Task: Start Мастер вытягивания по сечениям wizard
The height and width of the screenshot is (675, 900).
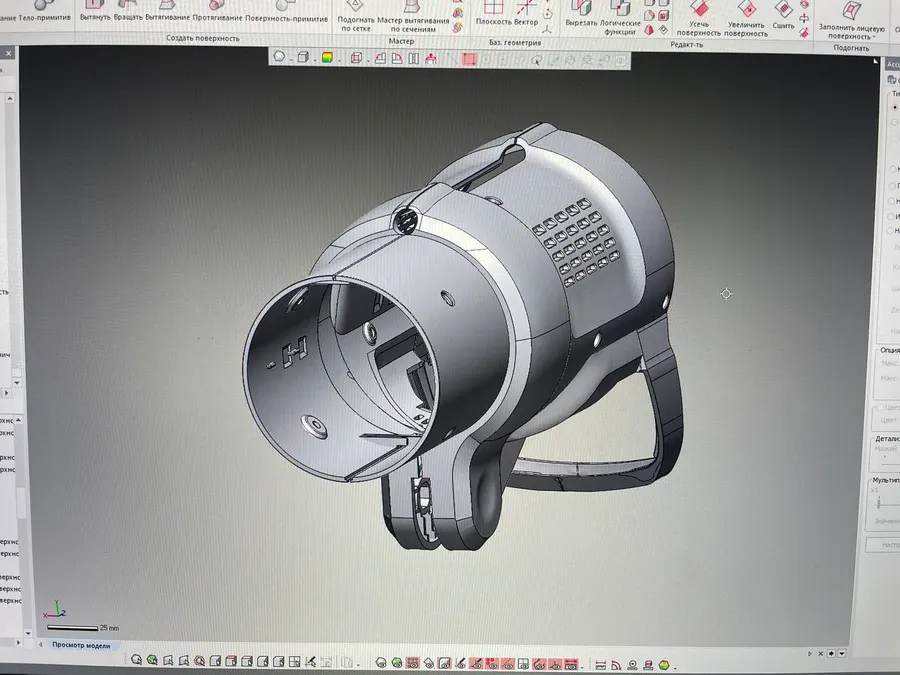Action: (x=413, y=17)
